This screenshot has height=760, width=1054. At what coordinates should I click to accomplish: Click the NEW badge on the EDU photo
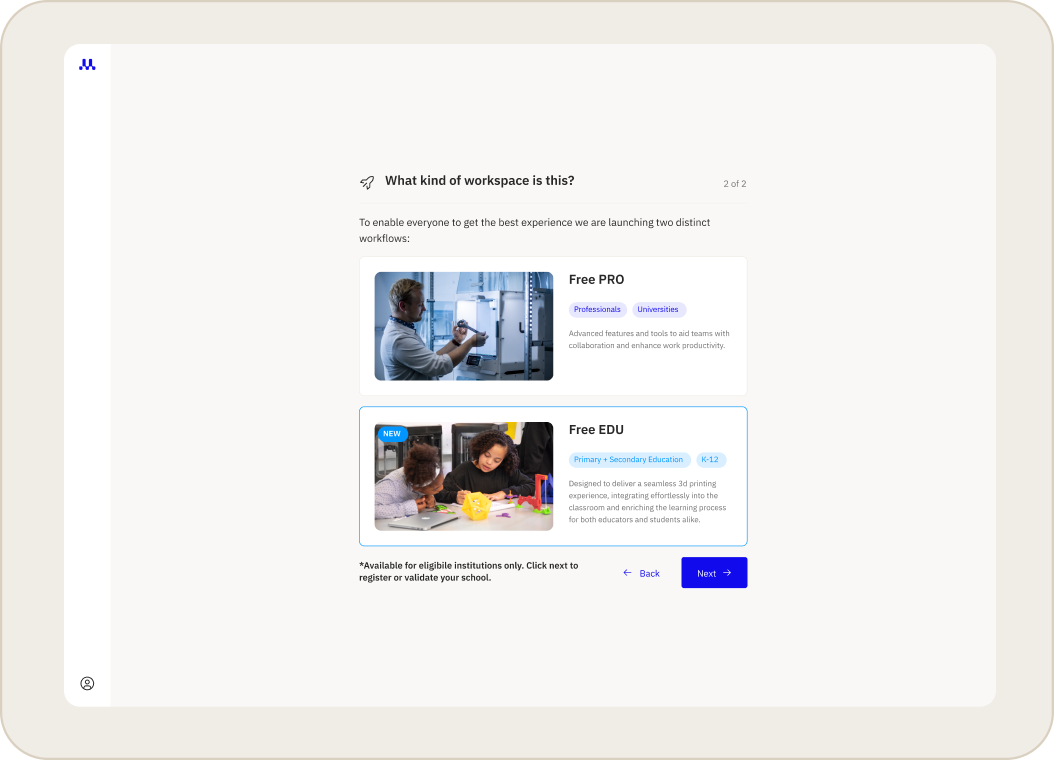pyautogui.click(x=392, y=433)
